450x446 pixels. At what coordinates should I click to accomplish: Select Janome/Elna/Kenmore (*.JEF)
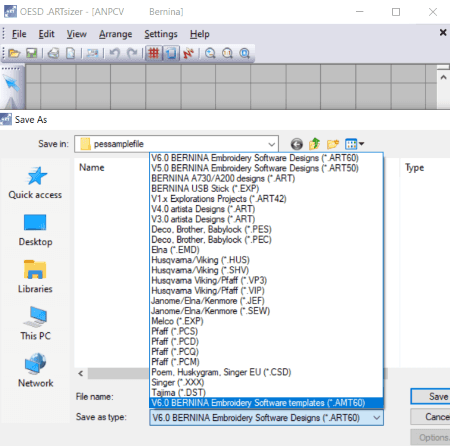click(266, 301)
